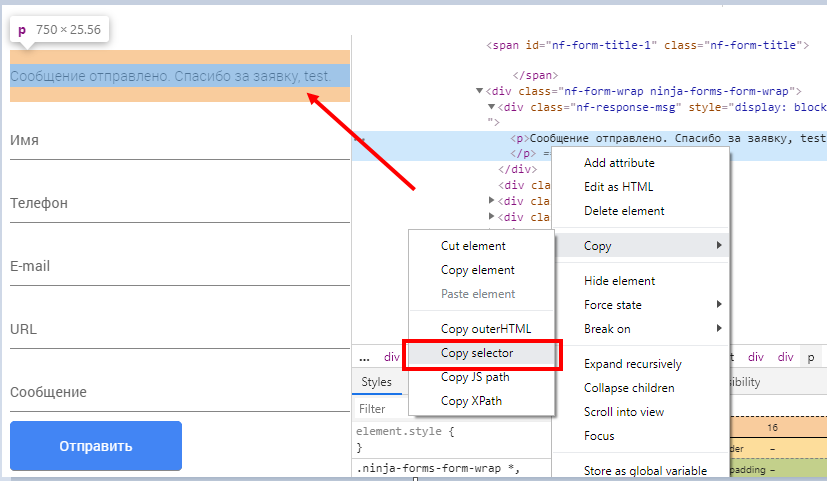The image size is (827, 481).
Task: Select Copy XPath in the copy submenu
Action: [x=471, y=401]
